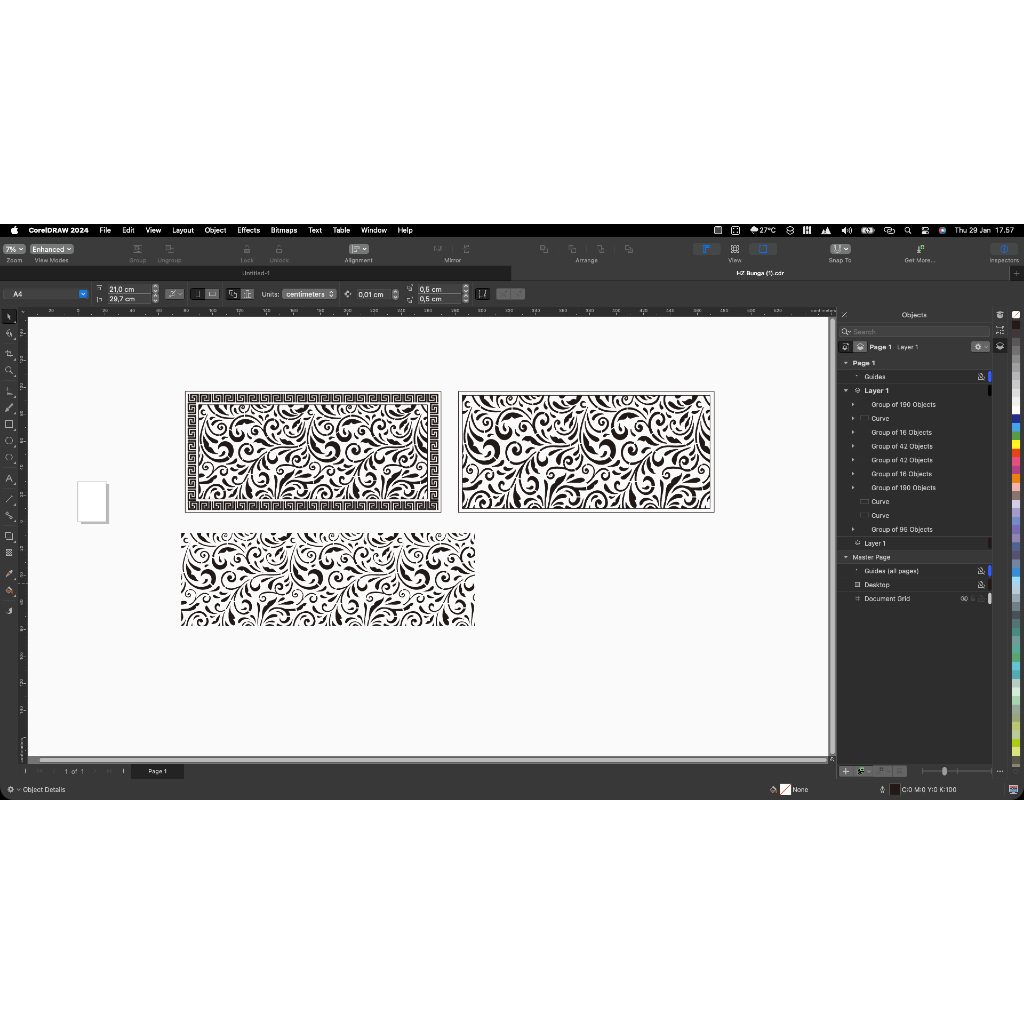Select the Pick tool in the toolbox
Image resolution: width=1024 pixels, height=1024 pixels.
(x=11, y=318)
